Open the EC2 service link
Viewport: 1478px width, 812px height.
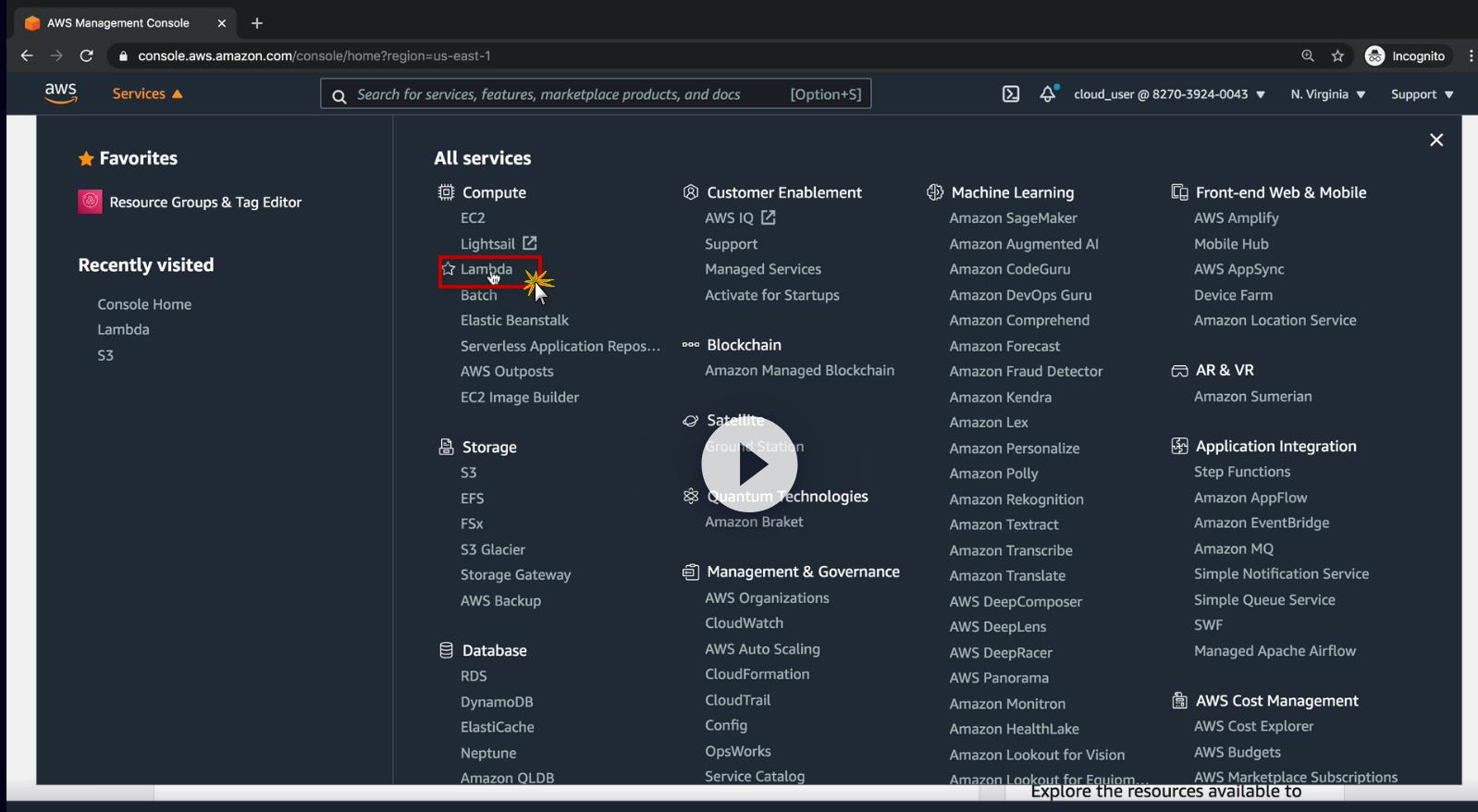(473, 217)
